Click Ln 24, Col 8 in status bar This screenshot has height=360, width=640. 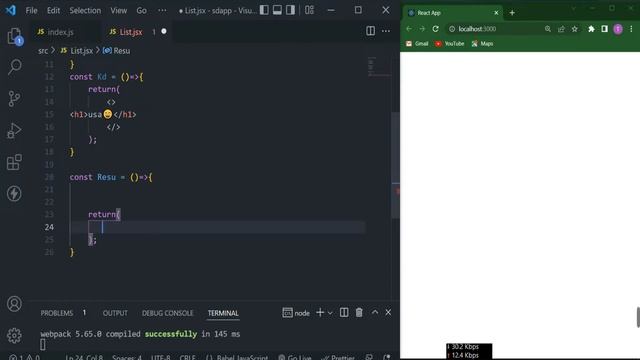click(x=84, y=357)
